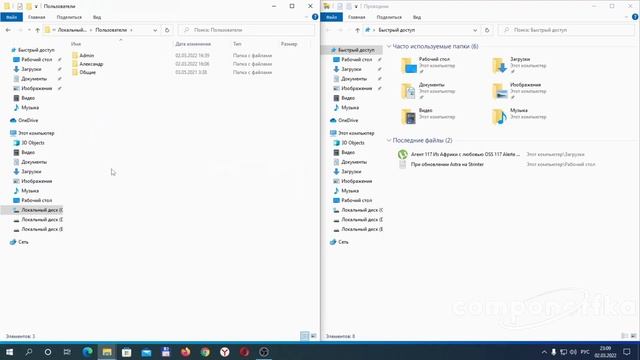Open Поделиться tab in left window

pos(69,17)
